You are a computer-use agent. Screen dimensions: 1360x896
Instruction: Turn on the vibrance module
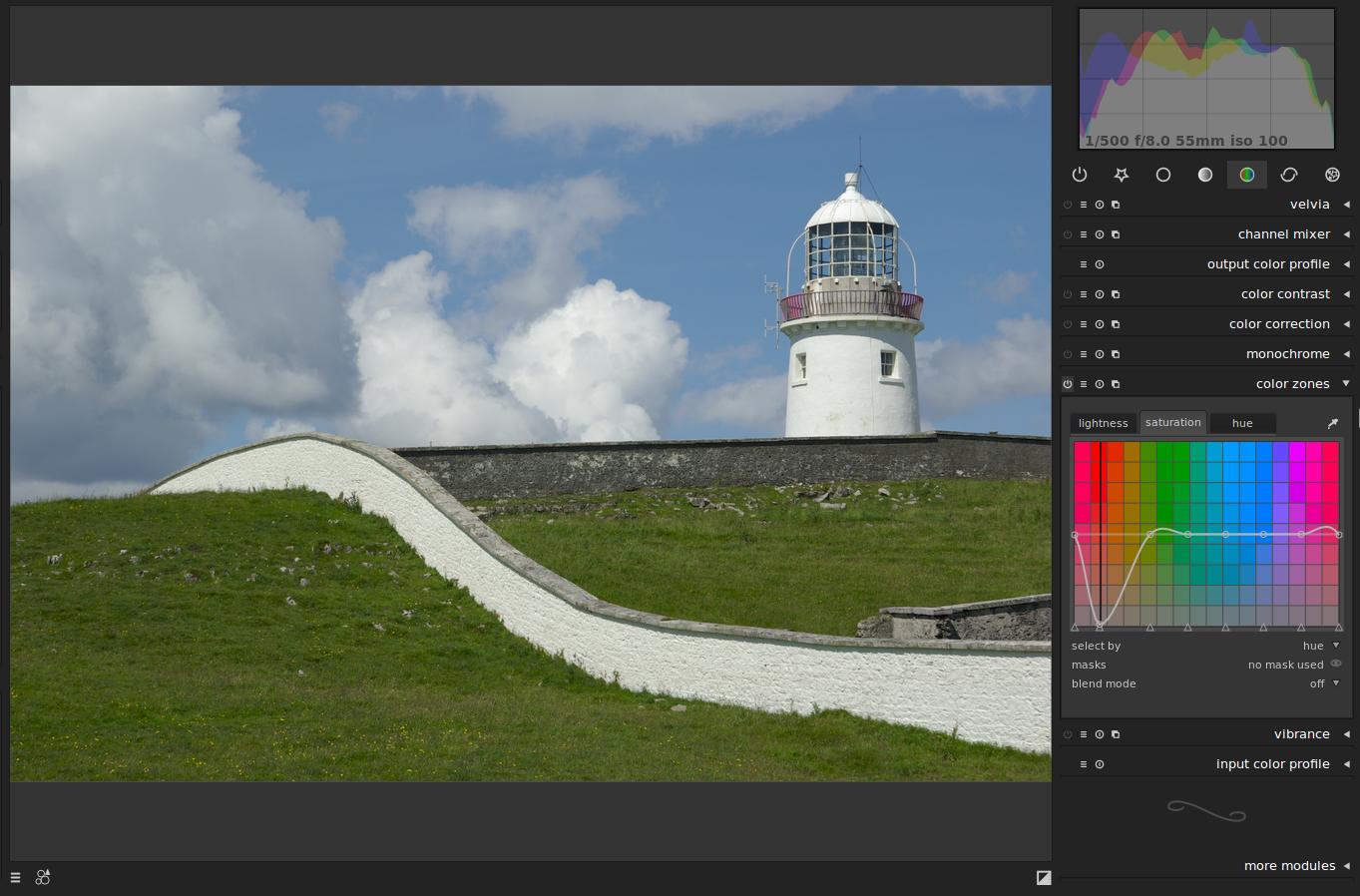(1068, 734)
